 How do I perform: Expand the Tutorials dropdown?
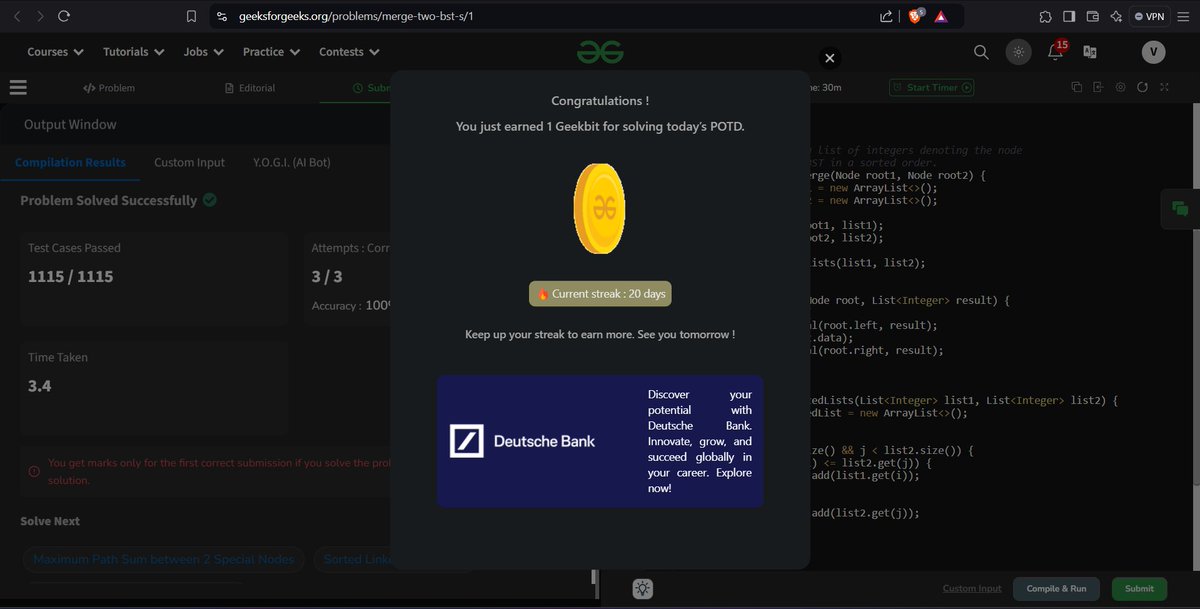(133, 52)
